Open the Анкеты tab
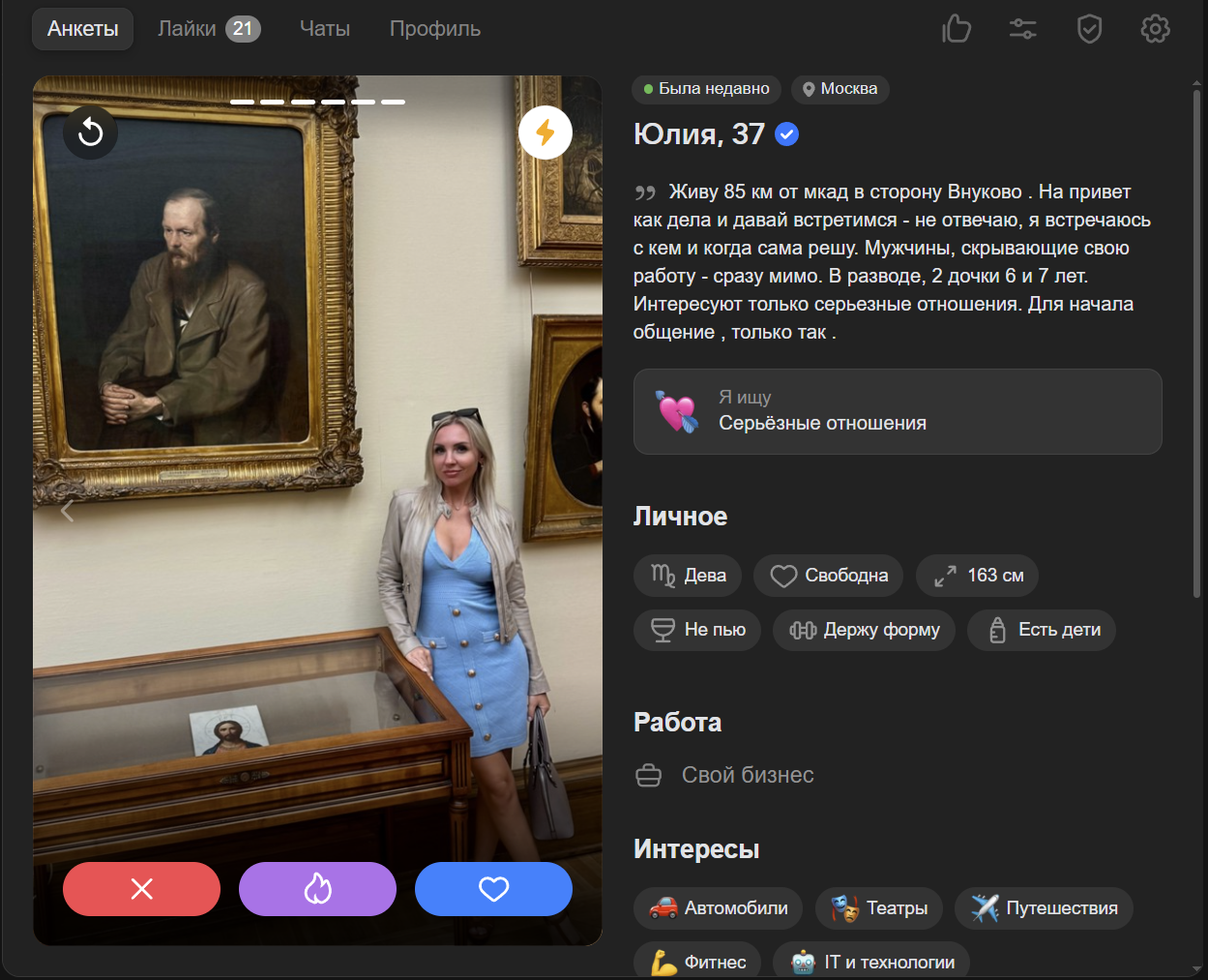The image size is (1208, 980). click(83, 29)
